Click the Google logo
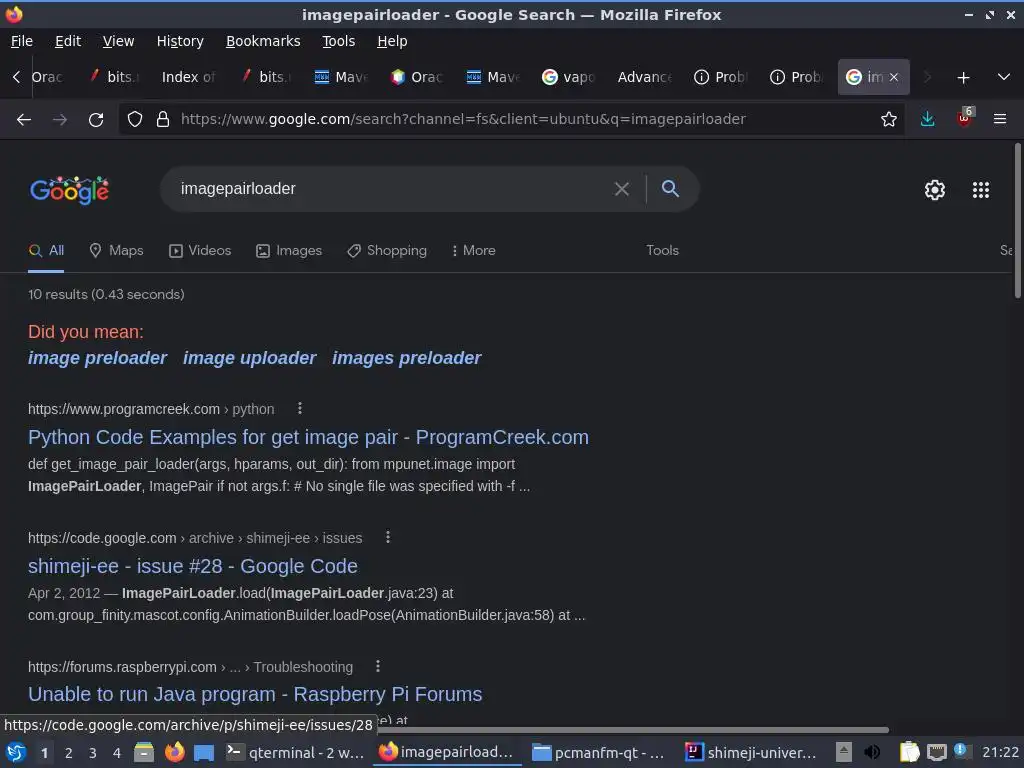This screenshot has width=1024, height=768. point(69,190)
